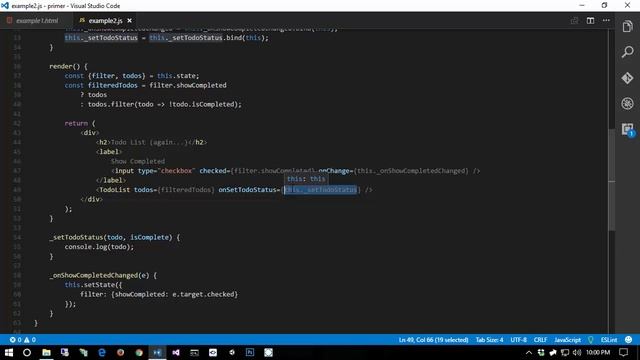The image size is (640, 360).
Task: Click the input type="checkbox" line in code
Action: pos(295,171)
